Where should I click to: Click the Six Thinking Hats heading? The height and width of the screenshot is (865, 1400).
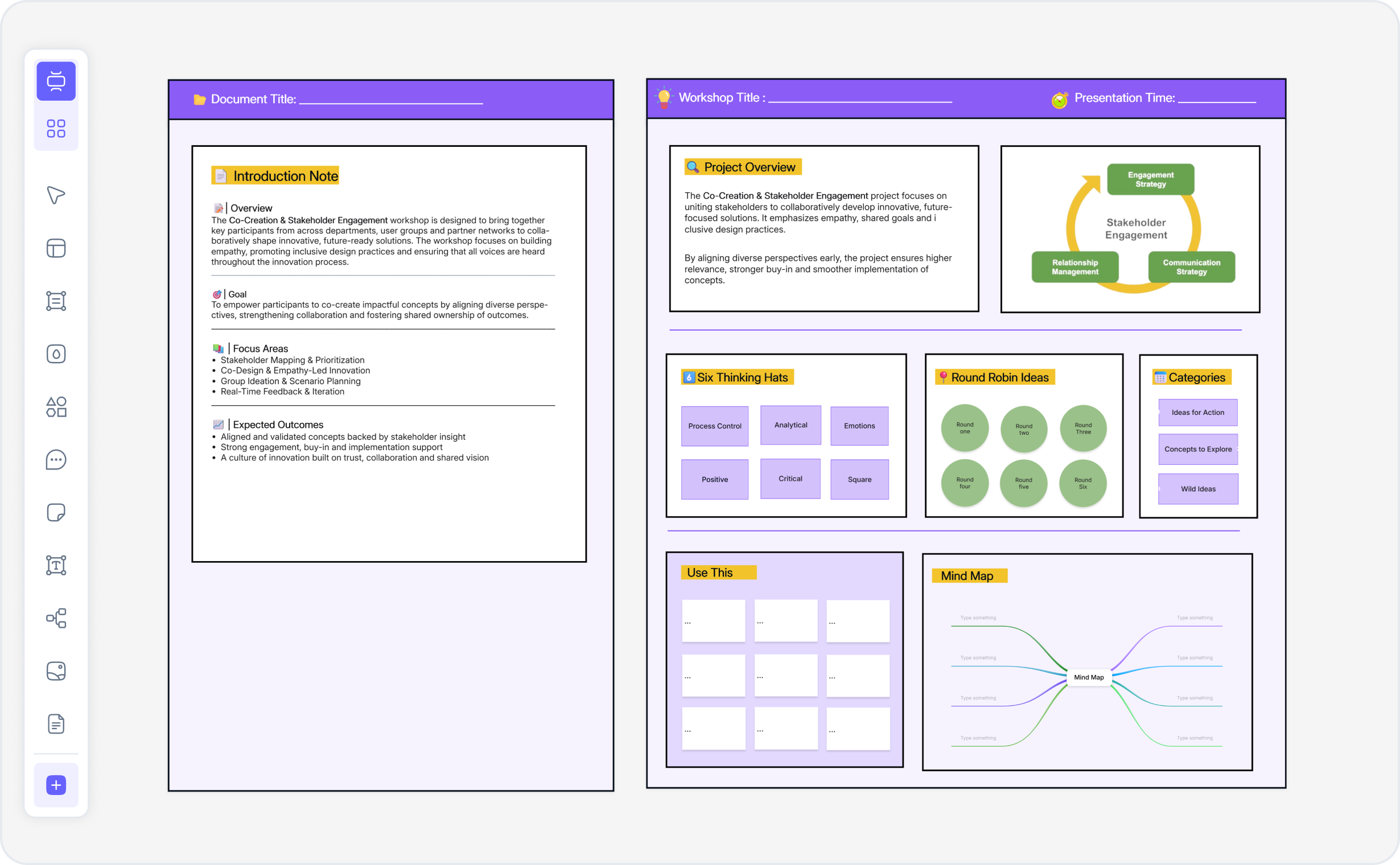click(737, 377)
